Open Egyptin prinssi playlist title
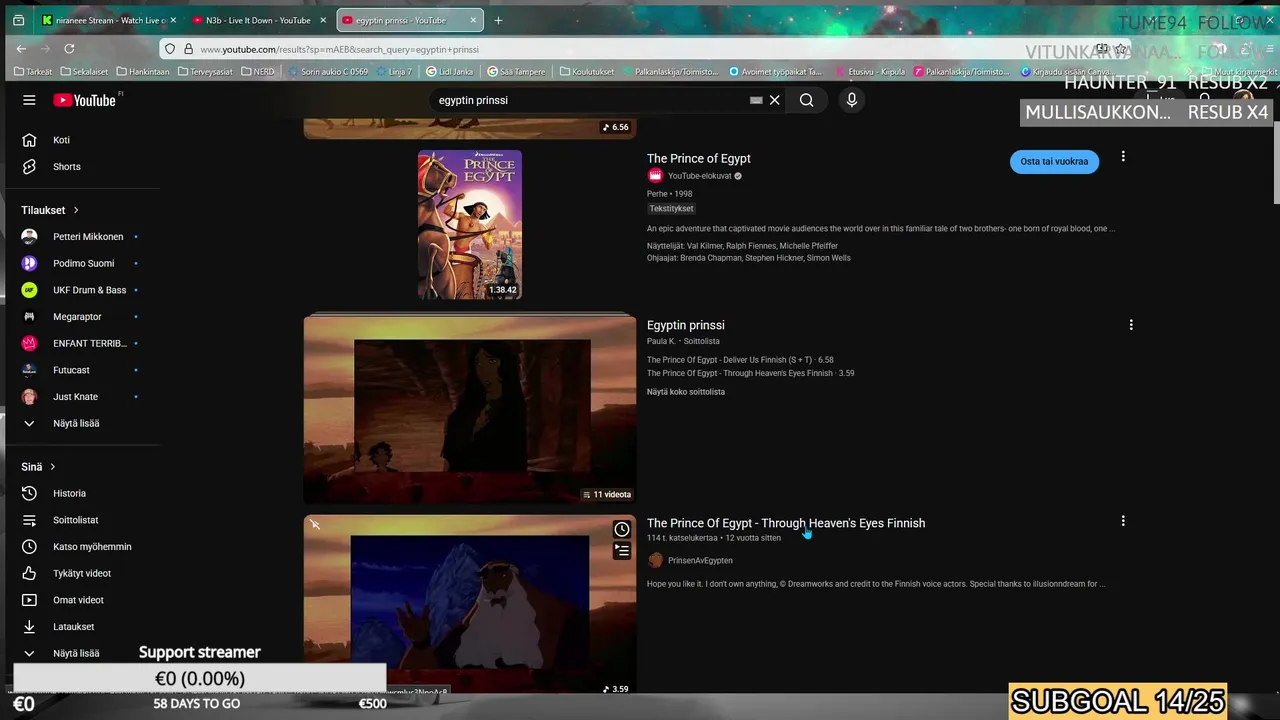The width and height of the screenshot is (1280, 720). (x=685, y=325)
